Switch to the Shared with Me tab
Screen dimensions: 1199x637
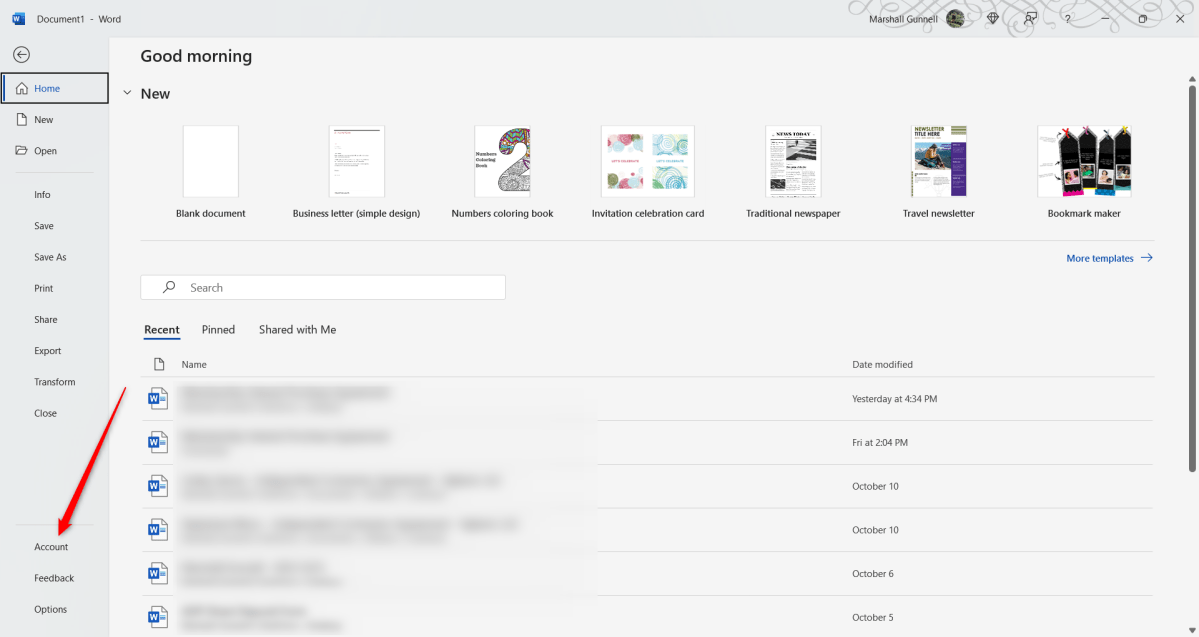pyautogui.click(x=297, y=330)
